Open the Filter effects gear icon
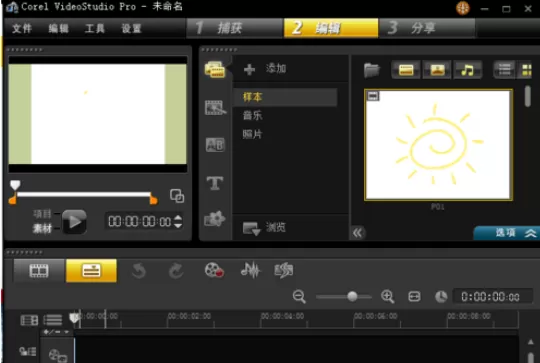Viewport: 540px width, 363px height. click(215, 219)
